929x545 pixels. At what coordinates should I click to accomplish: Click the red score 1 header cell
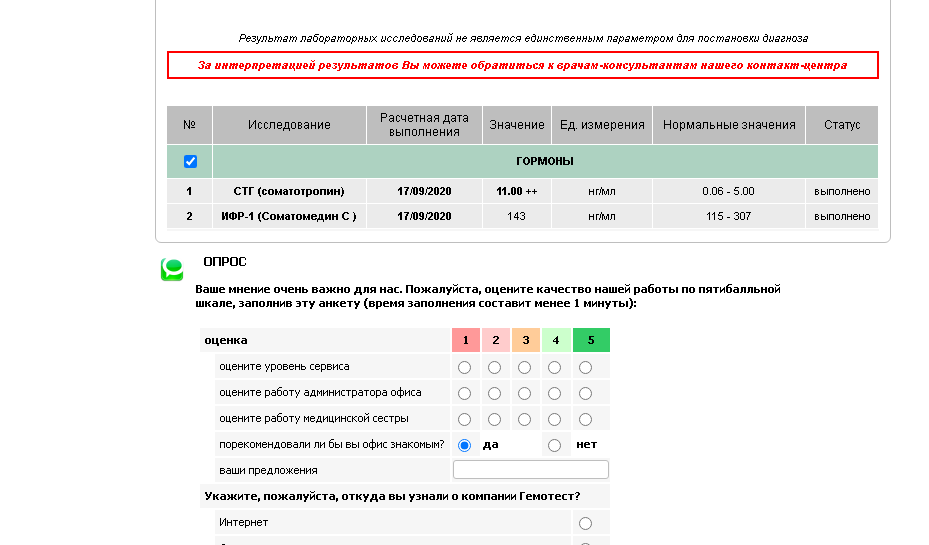(x=465, y=340)
